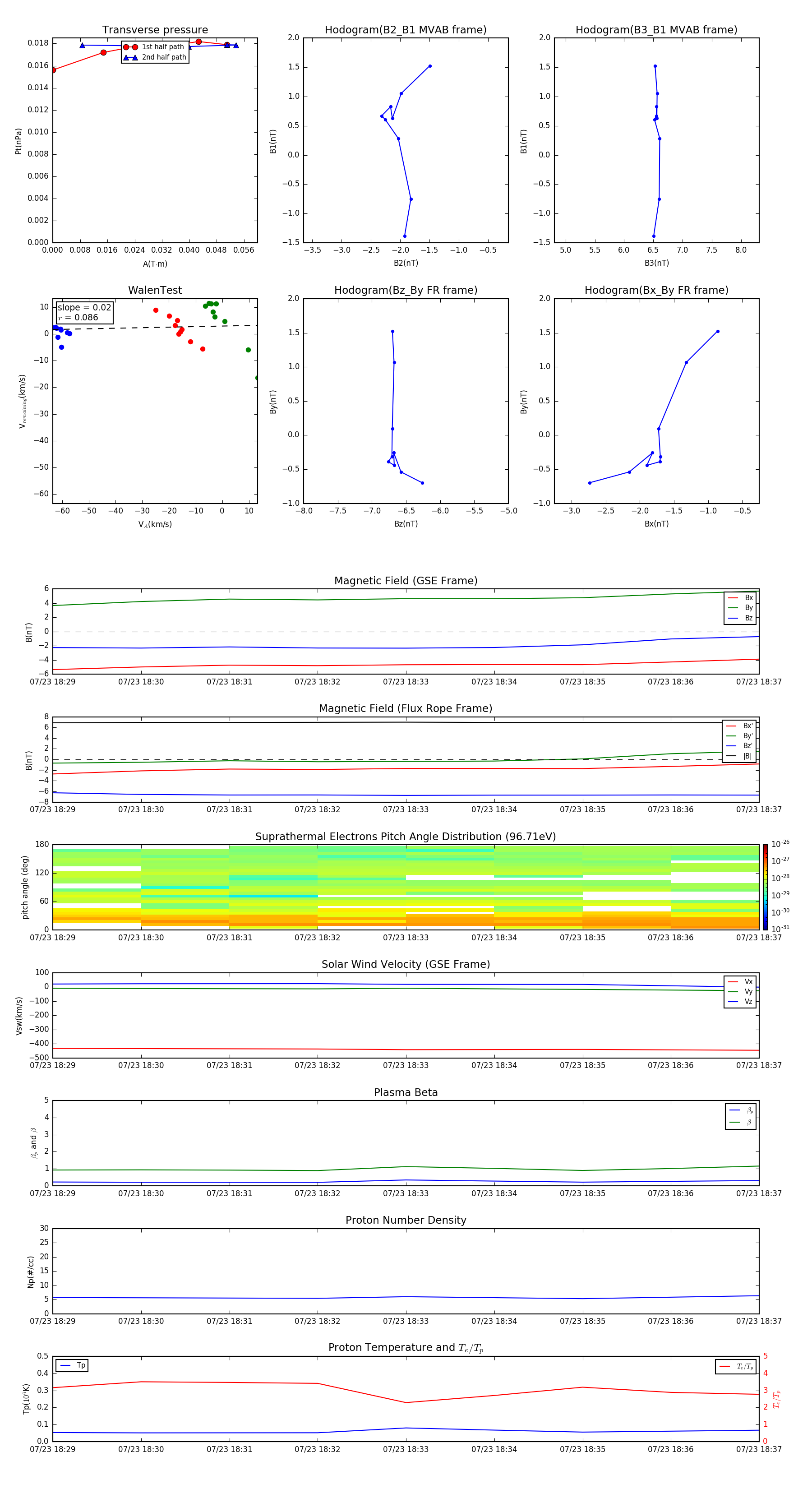Click the red Te/Tp legend box
The width and height of the screenshot is (812, 1489).
[x=736, y=1366]
